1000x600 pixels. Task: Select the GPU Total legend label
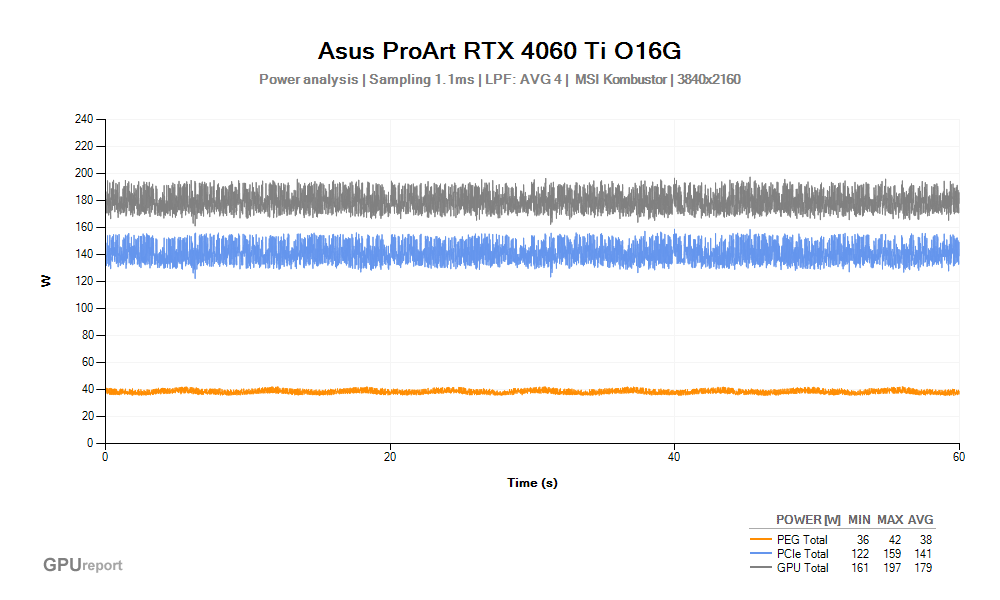point(802,568)
